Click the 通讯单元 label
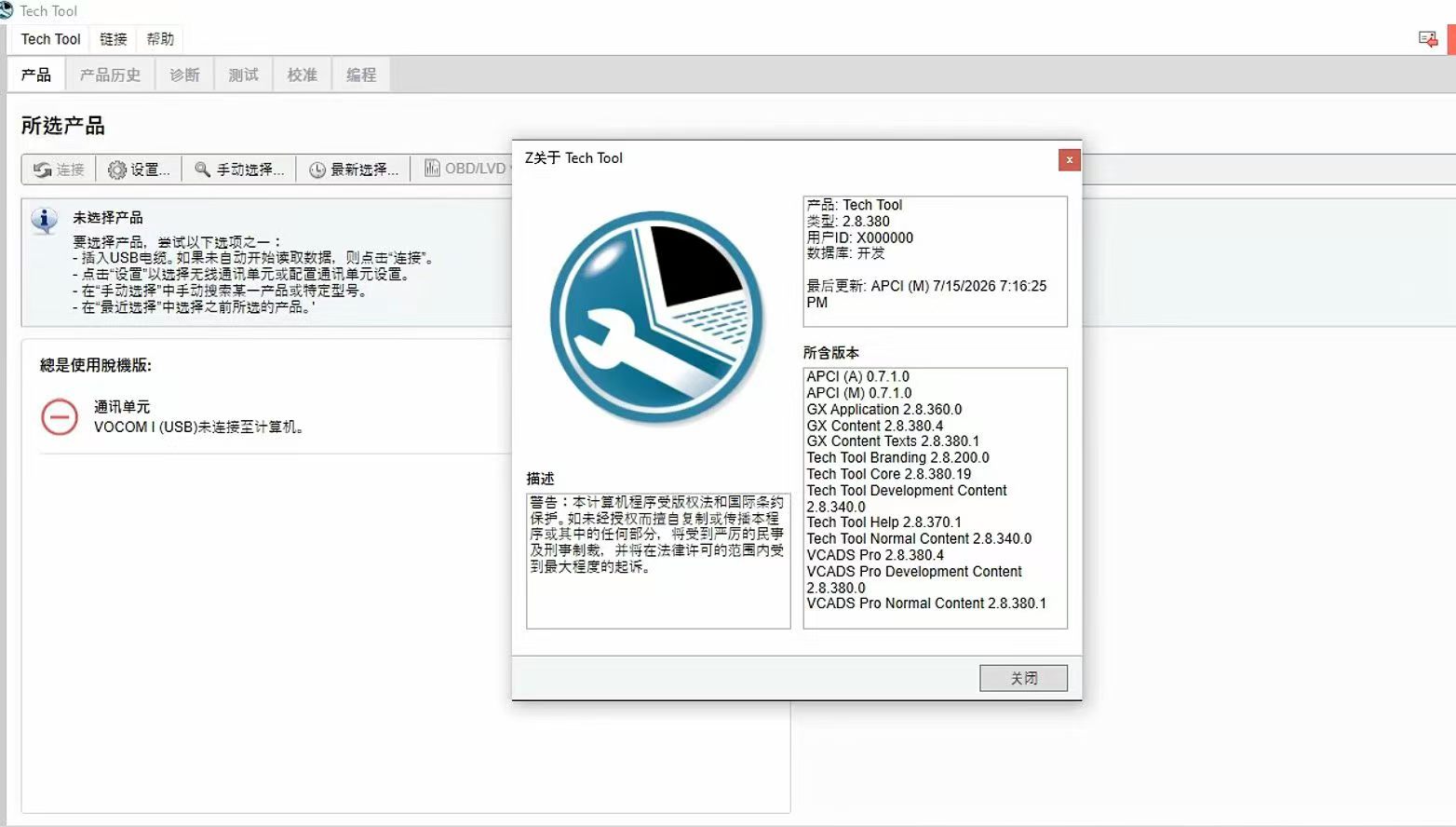This screenshot has width=1456, height=827. coord(122,407)
